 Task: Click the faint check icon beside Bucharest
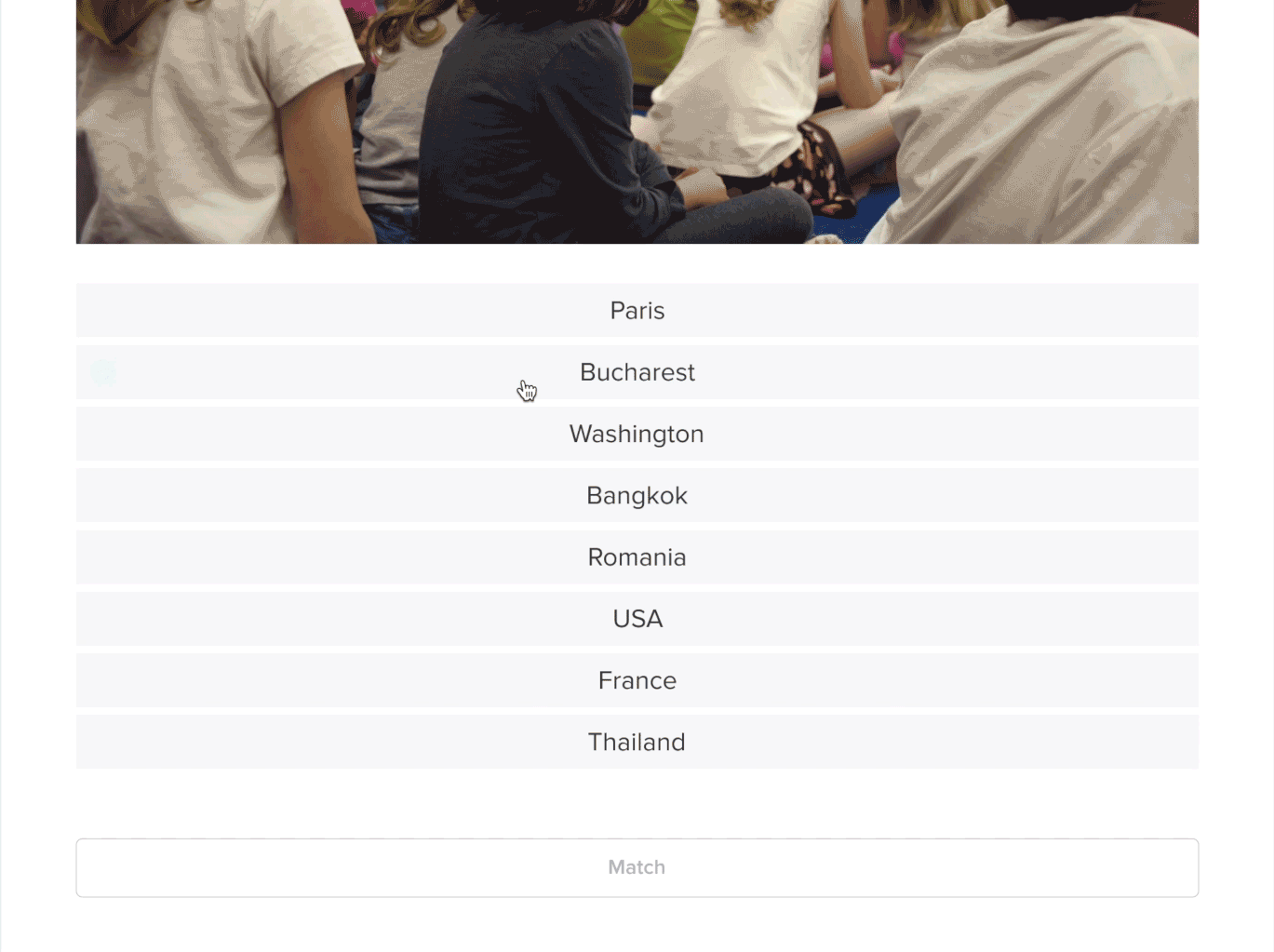tap(103, 372)
